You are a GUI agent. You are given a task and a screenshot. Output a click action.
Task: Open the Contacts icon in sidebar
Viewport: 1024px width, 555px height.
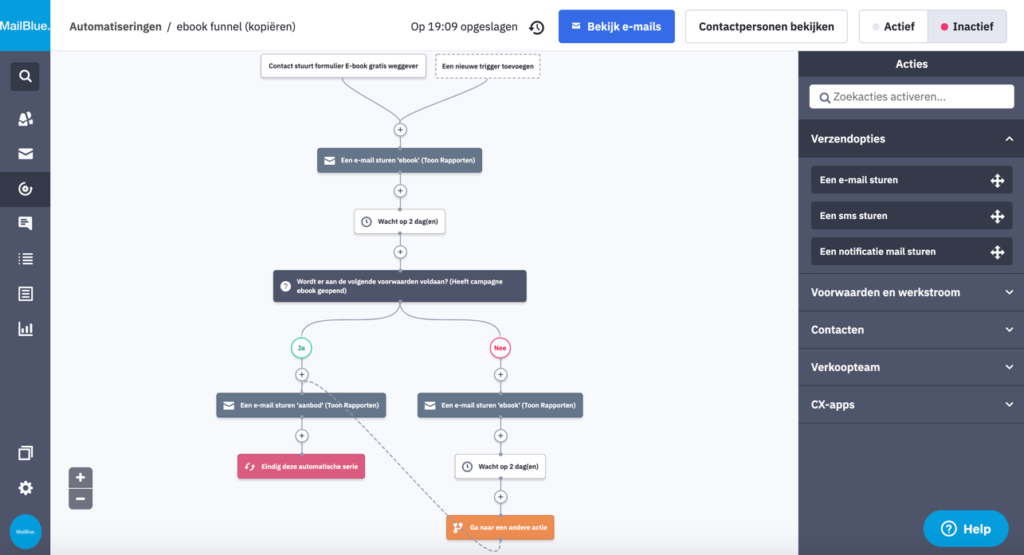tap(25, 119)
